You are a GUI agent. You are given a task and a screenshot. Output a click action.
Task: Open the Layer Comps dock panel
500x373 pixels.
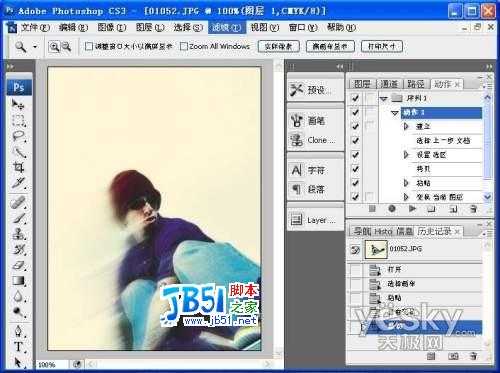[315, 220]
